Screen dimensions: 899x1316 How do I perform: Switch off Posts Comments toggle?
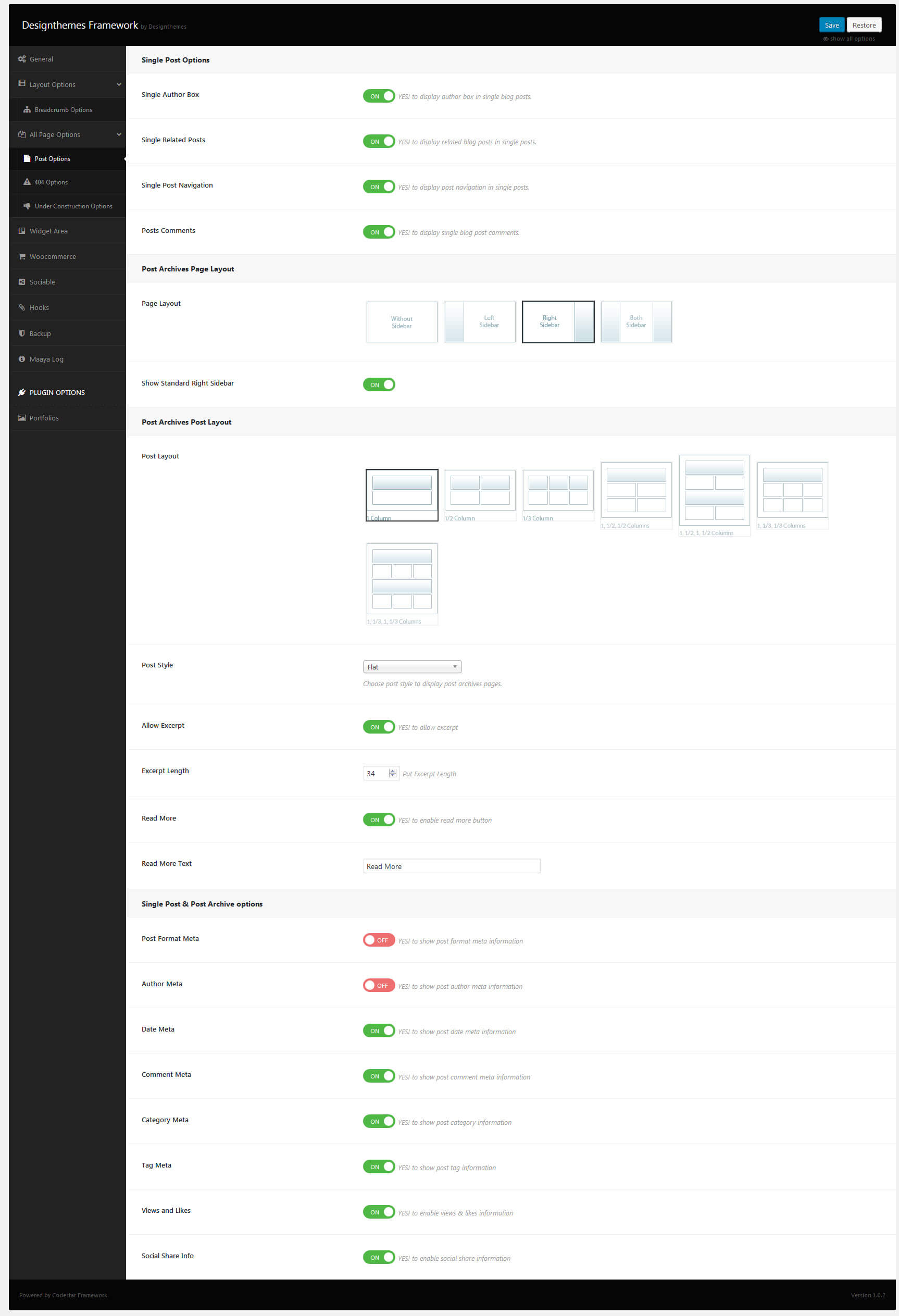(x=379, y=232)
